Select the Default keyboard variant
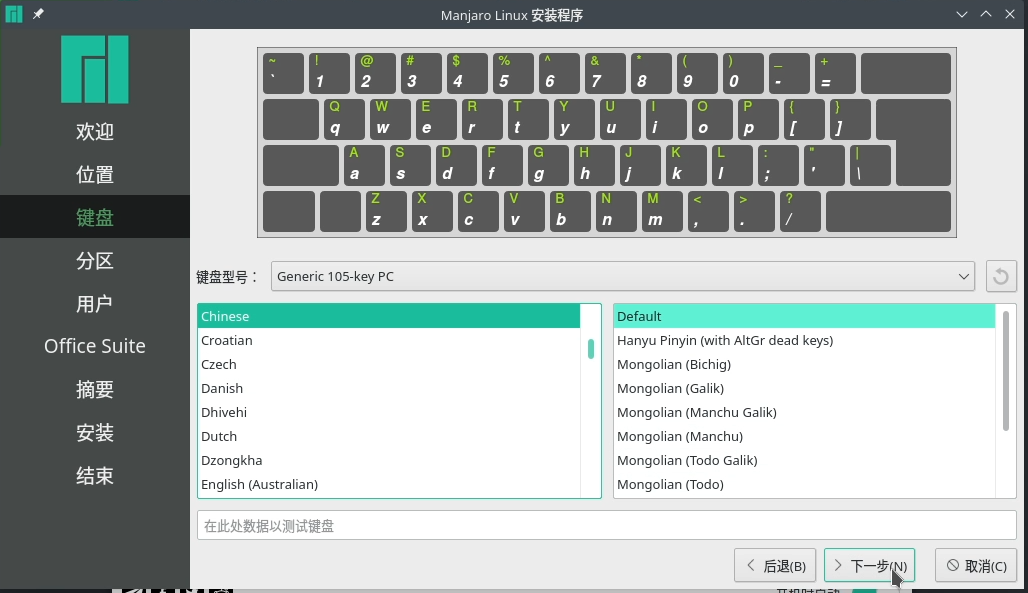This screenshot has height=593, width=1028. pos(804,316)
